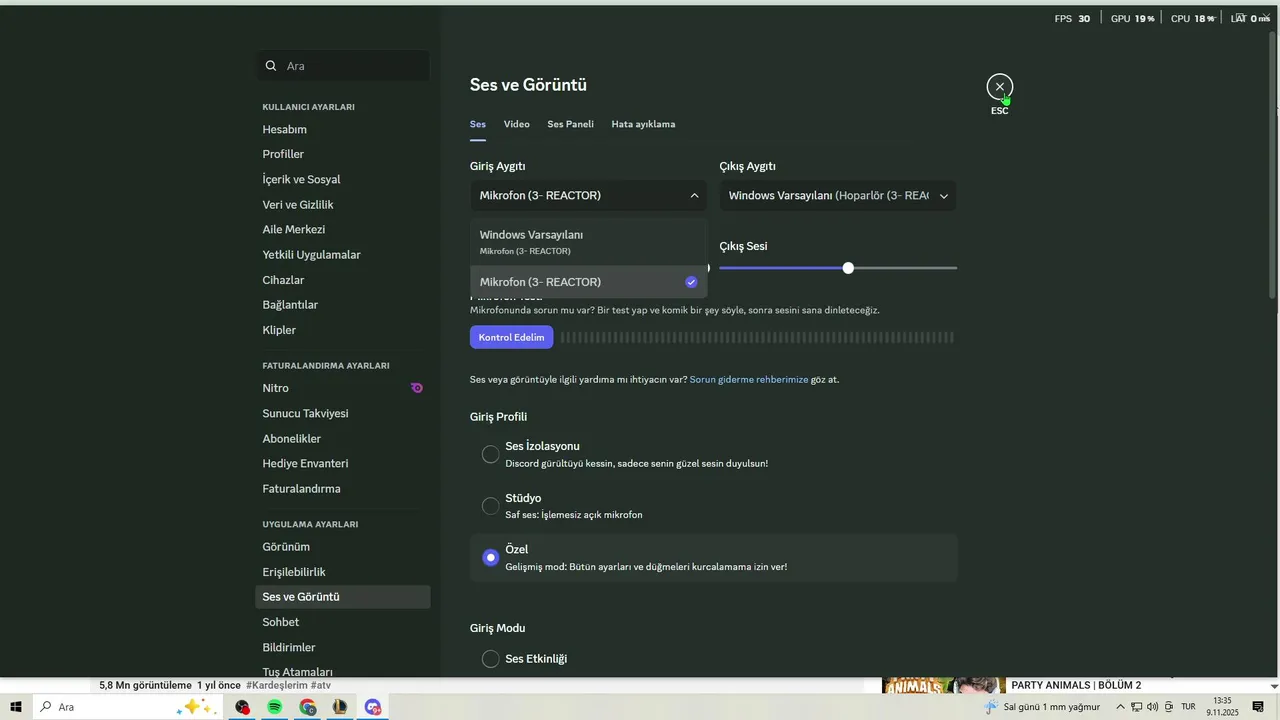Screen dimensions: 1280x720
Task: Click the checkmark beside Mikrofon (3- REACTOR) option
Action: click(x=691, y=282)
